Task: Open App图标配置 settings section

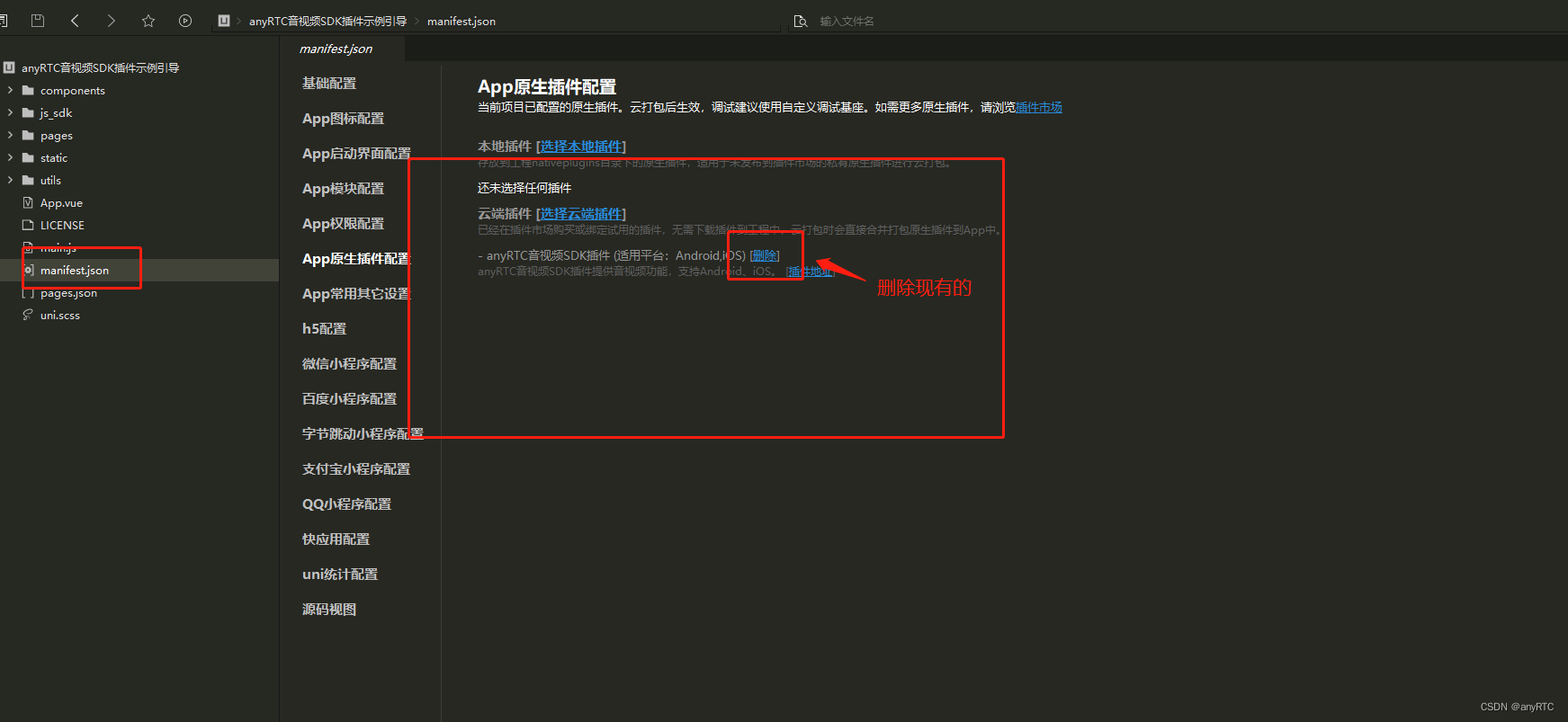Action: pos(343,118)
